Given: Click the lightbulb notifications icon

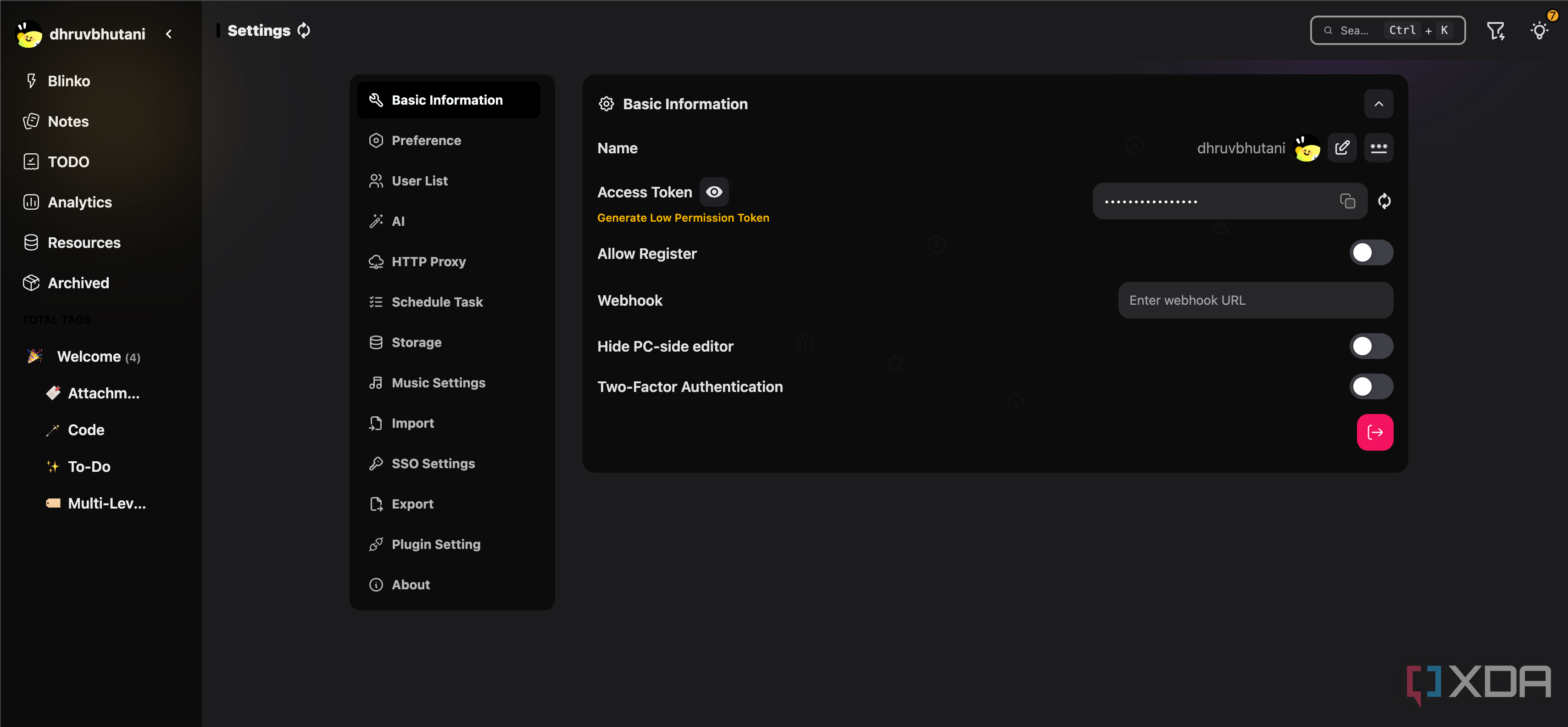Looking at the screenshot, I should pyautogui.click(x=1539, y=30).
